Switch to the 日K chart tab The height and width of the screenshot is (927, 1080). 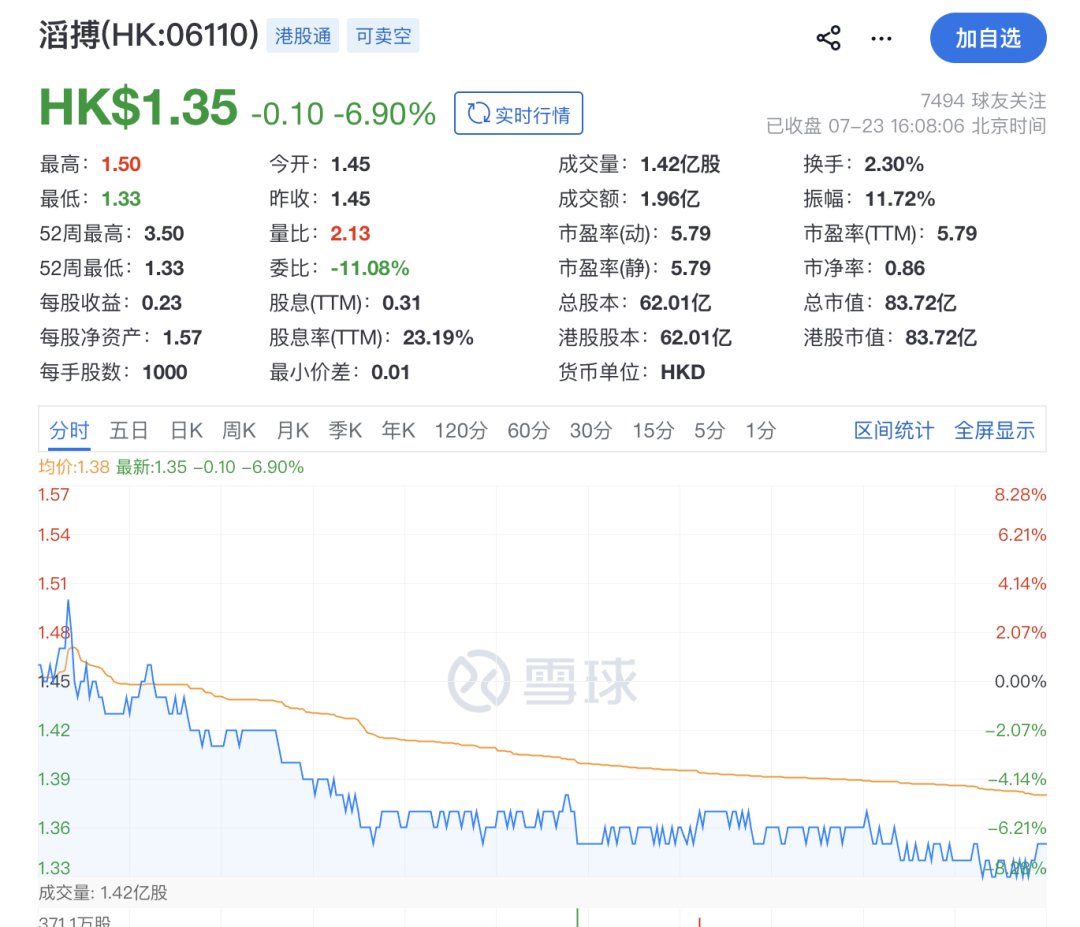186,430
